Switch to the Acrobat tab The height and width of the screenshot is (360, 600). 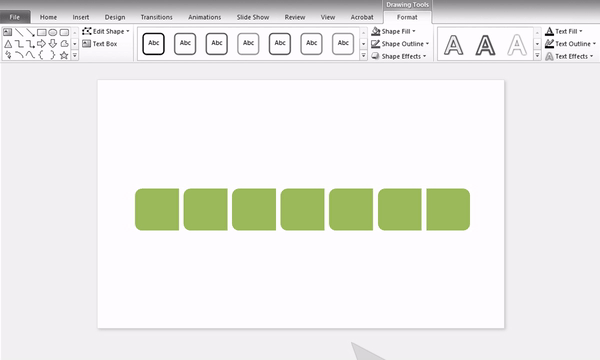point(362,17)
